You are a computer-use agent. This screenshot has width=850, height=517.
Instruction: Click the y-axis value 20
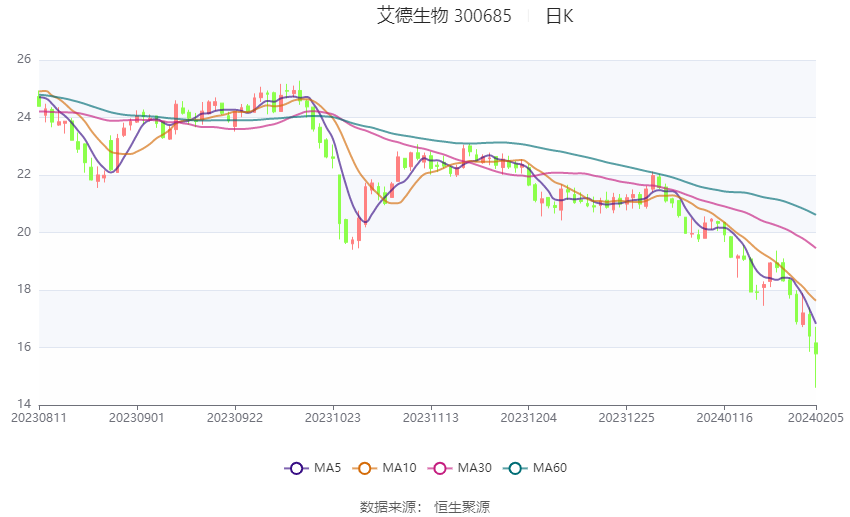[24, 231]
